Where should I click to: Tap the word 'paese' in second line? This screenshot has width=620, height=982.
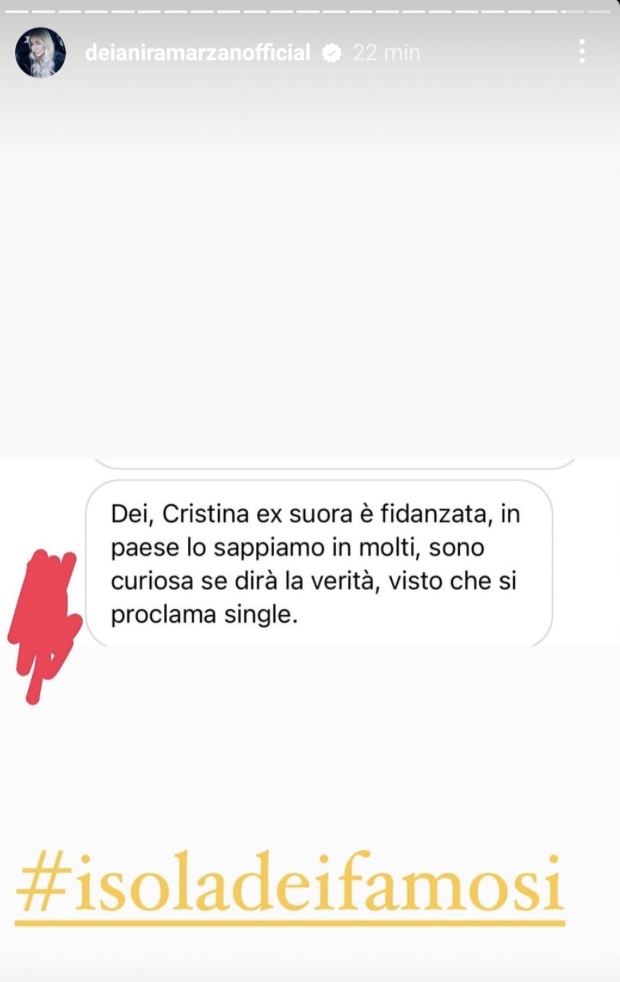click(145, 548)
